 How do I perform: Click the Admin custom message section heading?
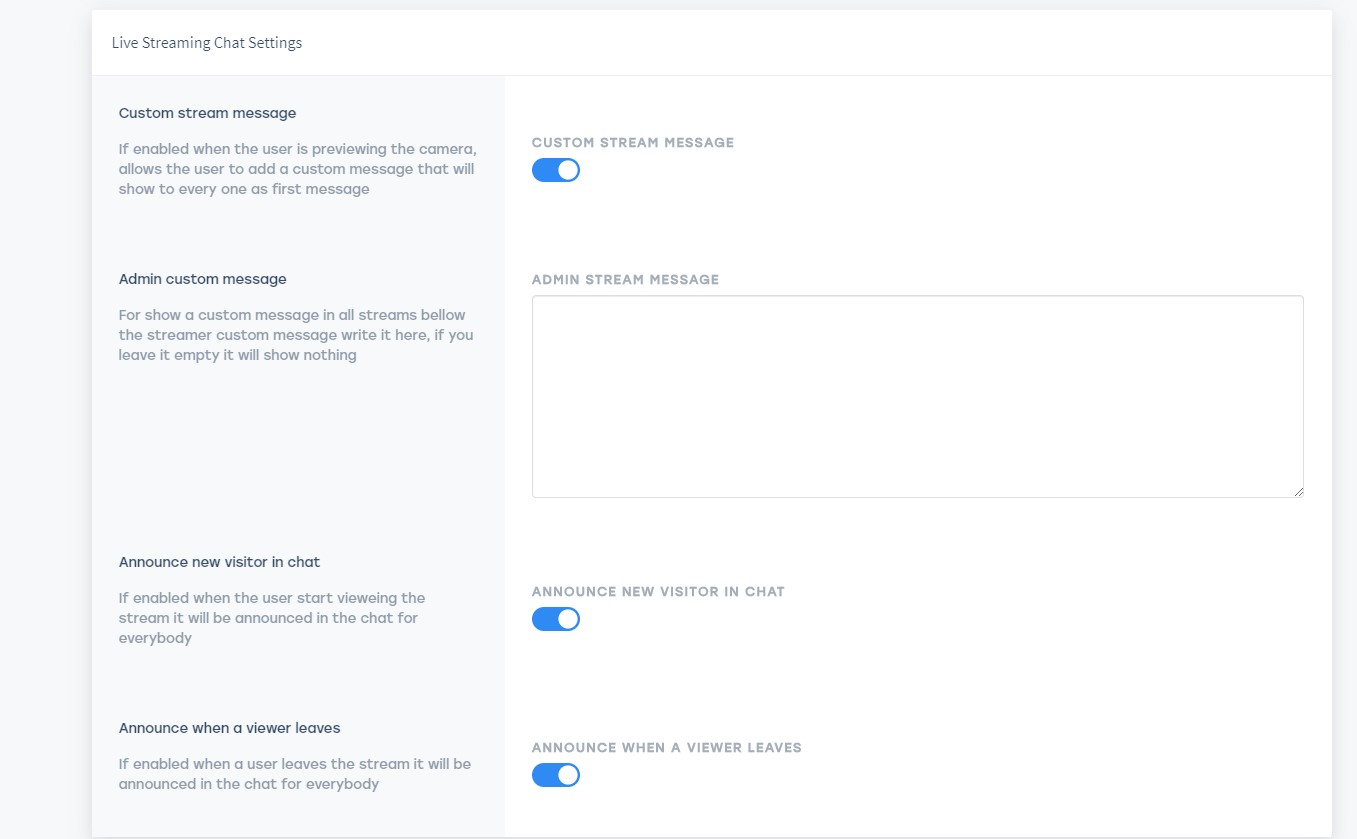(203, 279)
